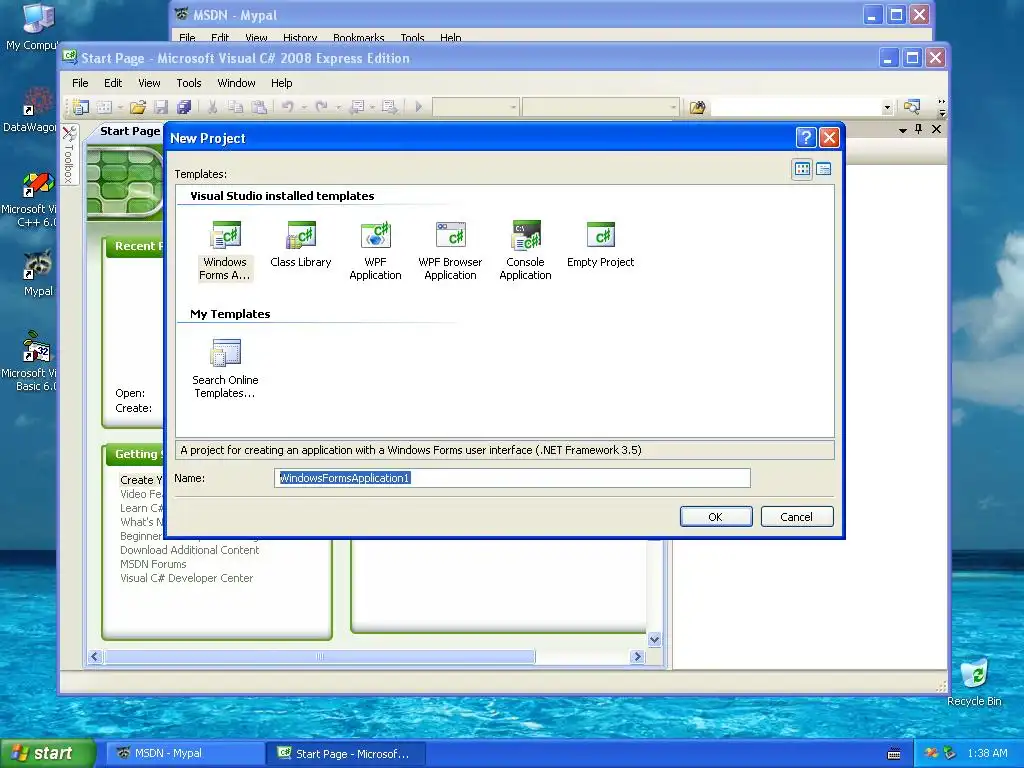This screenshot has height=768, width=1024.
Task: Open Microsoft Visual C++ 6.0 desktop shortcut
Action: point(29,200)
